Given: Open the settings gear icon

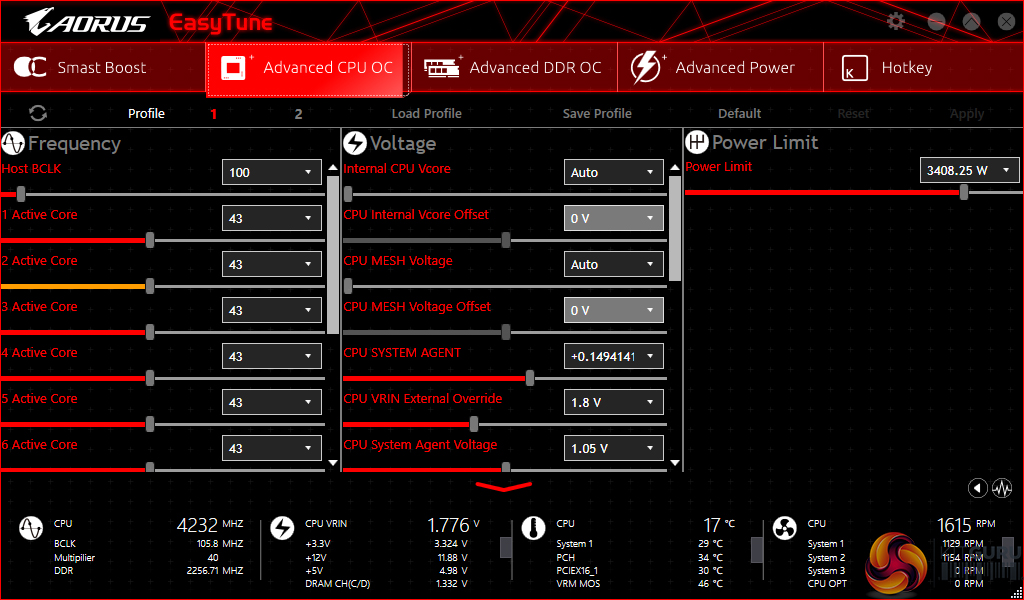Looking at the screenshot, I should click(x=896, y=22).
